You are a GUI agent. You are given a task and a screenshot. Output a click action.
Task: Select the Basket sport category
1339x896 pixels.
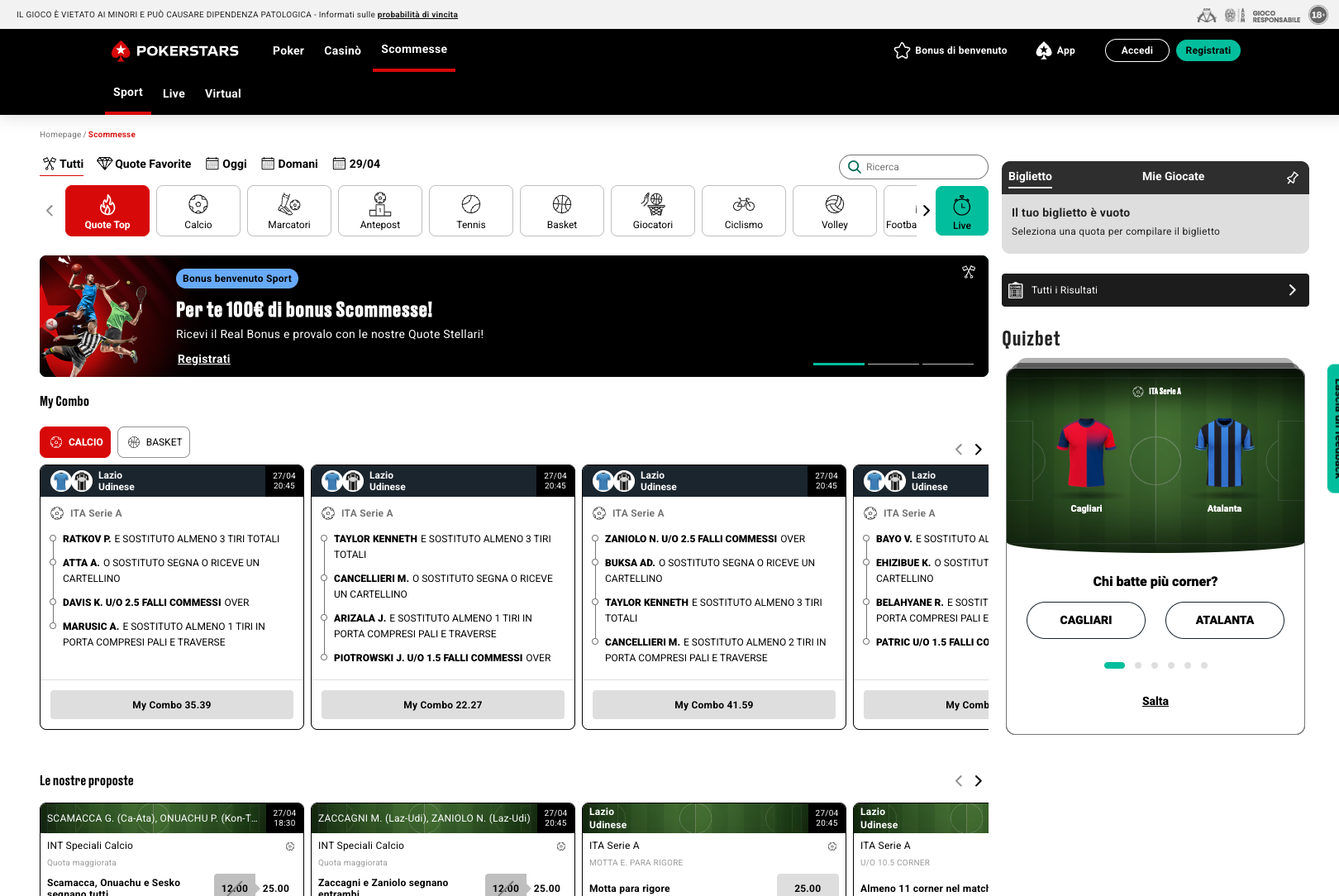[562, 211]
